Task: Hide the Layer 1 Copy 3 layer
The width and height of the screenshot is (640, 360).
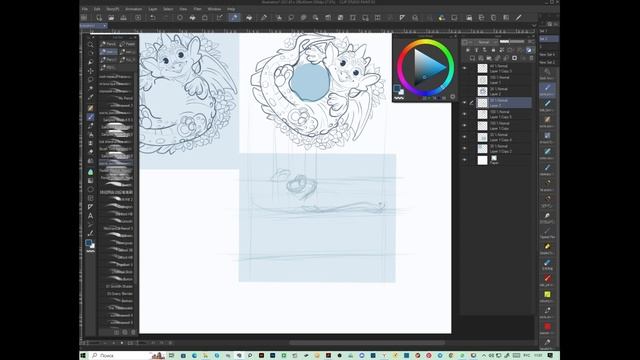Action: click(464, 68)
